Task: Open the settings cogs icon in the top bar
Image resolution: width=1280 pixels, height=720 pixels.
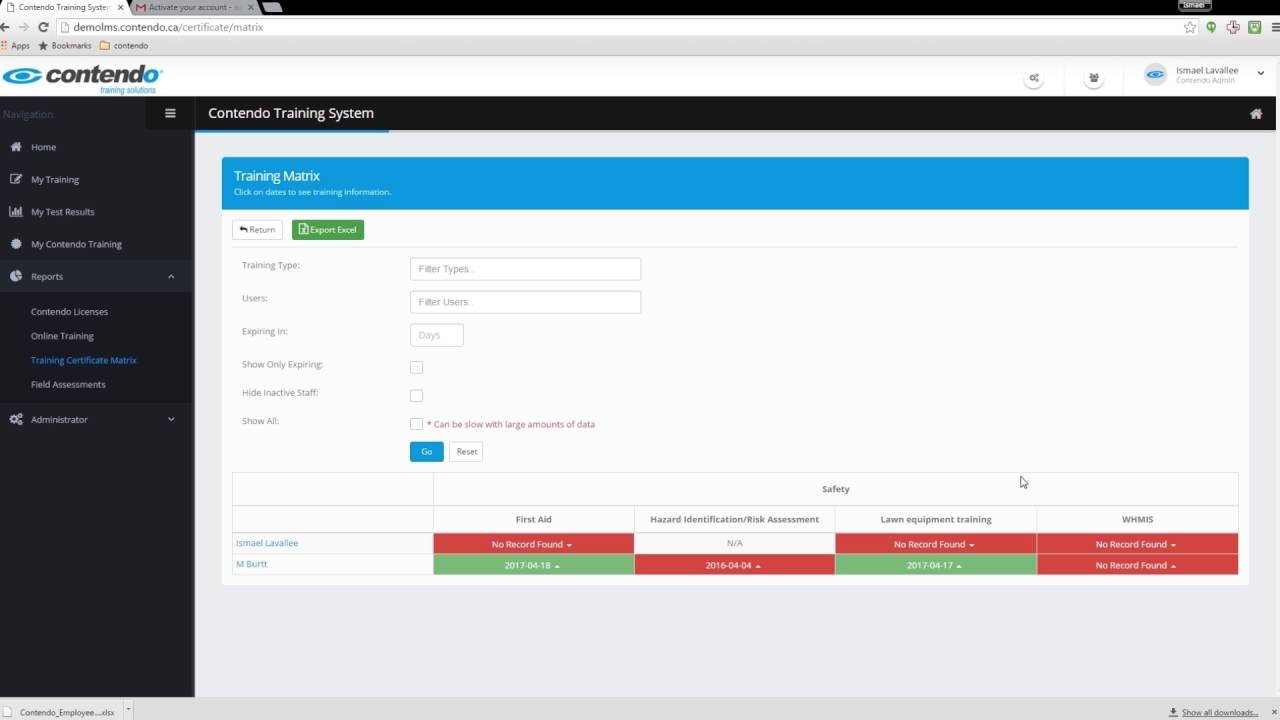Action: coord(1034,78)
